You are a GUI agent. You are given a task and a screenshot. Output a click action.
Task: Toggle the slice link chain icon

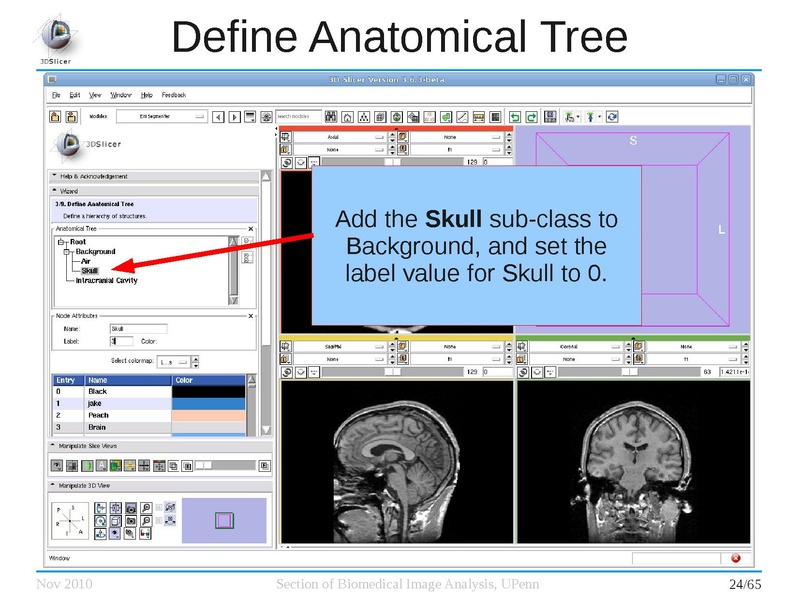[x=288, y=160]
